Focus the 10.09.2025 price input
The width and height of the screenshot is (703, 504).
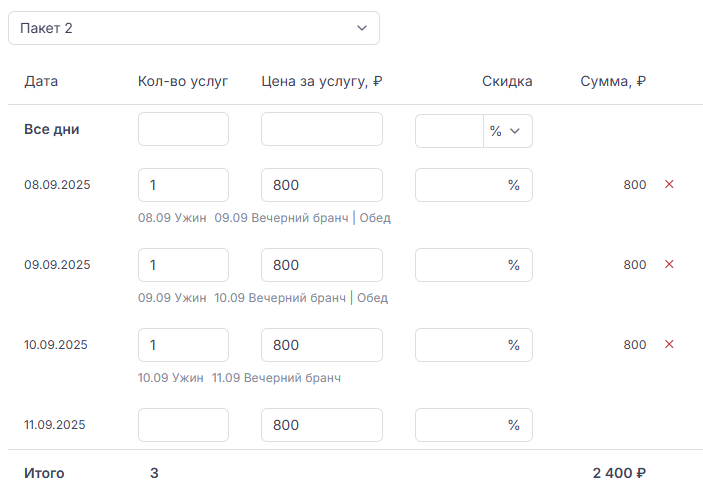[321, 345]
